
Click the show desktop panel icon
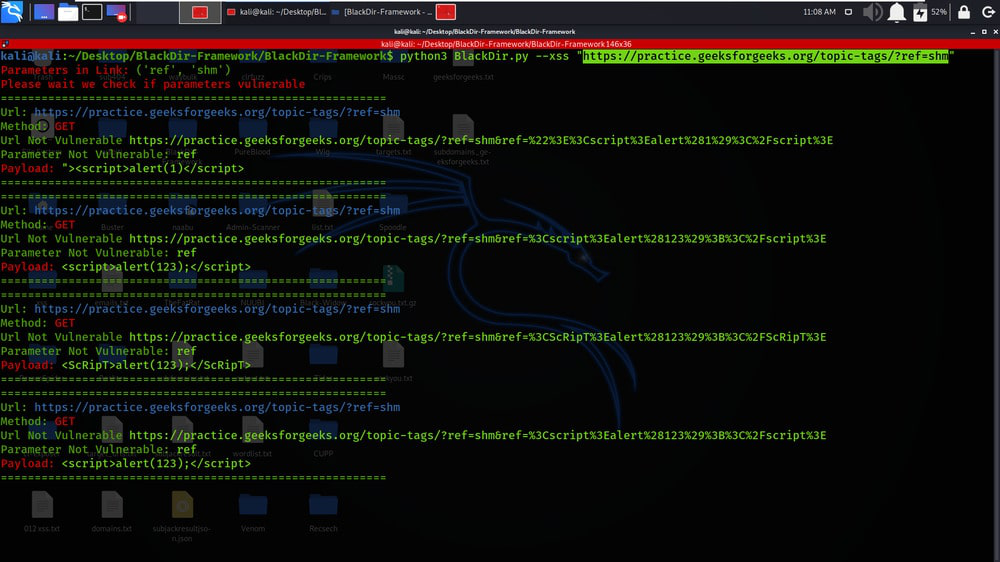pos(43,12)
